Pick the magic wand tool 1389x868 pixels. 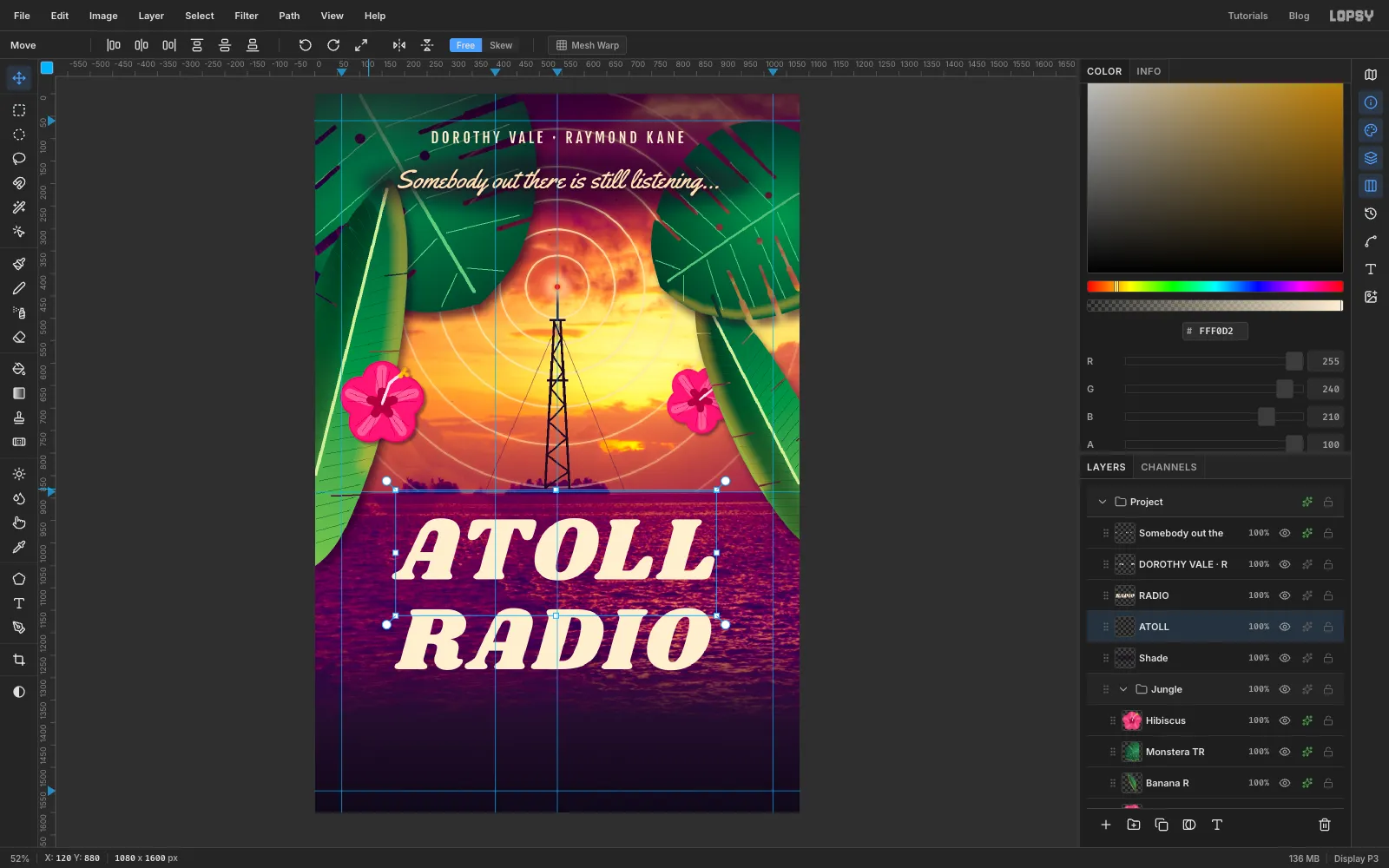coord(19,207)
